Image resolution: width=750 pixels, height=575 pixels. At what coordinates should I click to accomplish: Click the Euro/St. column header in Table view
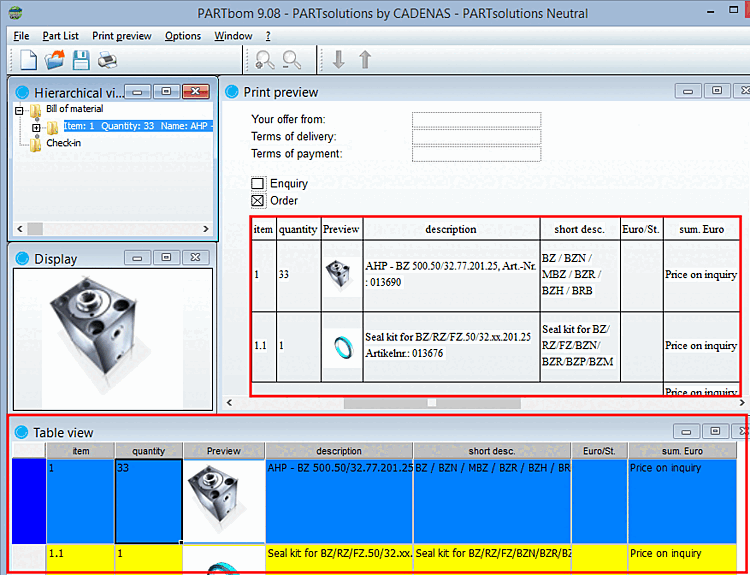599,451
